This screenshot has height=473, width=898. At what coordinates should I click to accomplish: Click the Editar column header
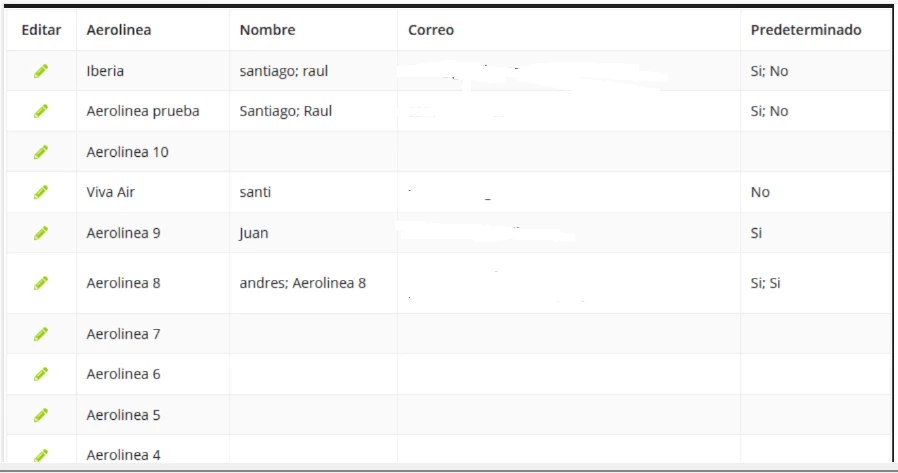pos(41,30)
